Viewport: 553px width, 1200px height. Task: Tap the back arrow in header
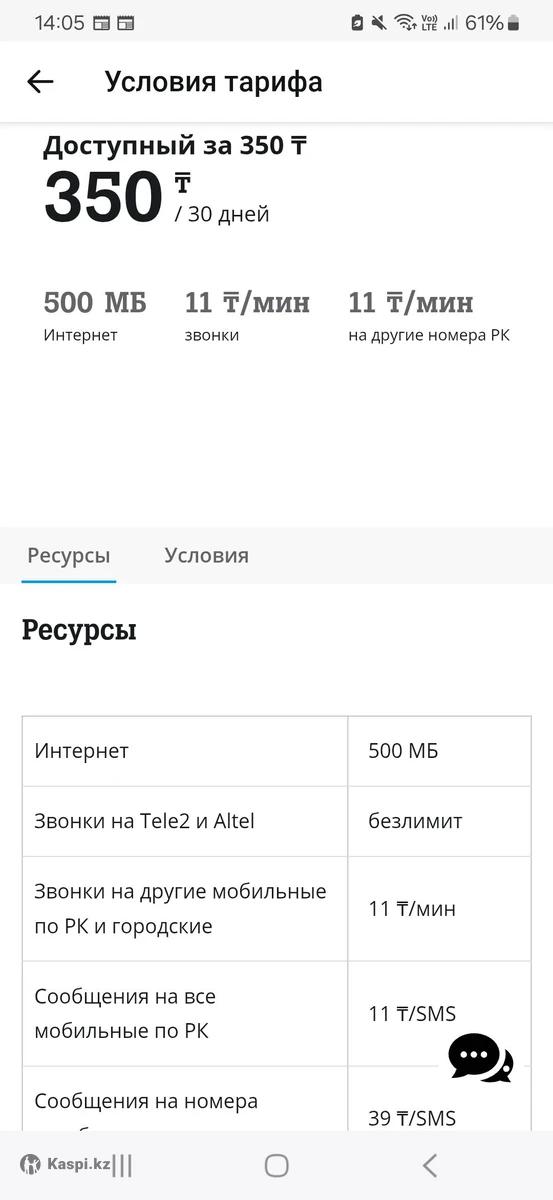coord(40,82)
